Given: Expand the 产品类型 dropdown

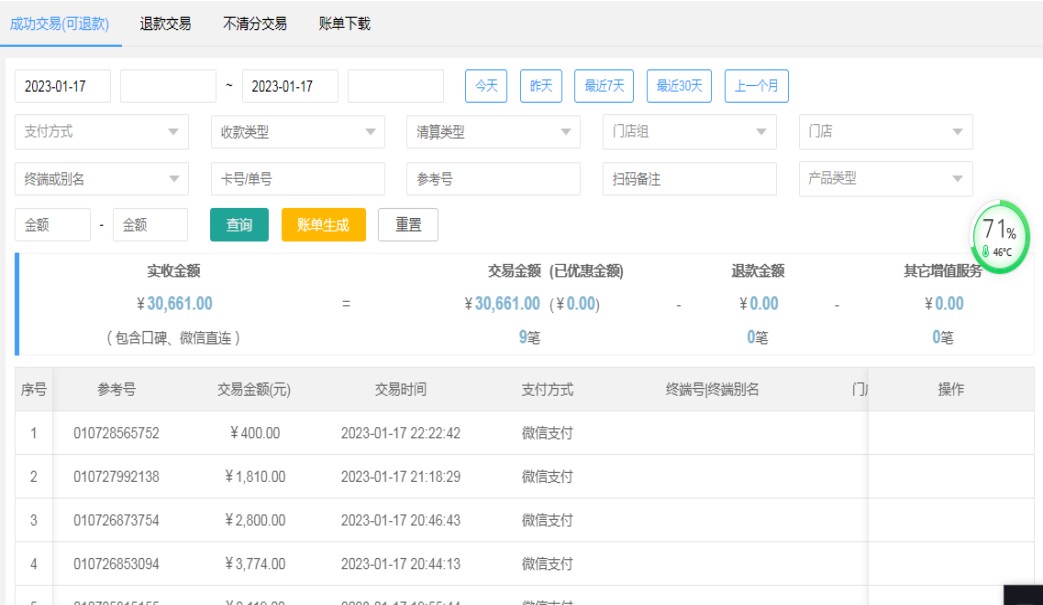Looking at the screenshot, I should click(x=885, y=179).
